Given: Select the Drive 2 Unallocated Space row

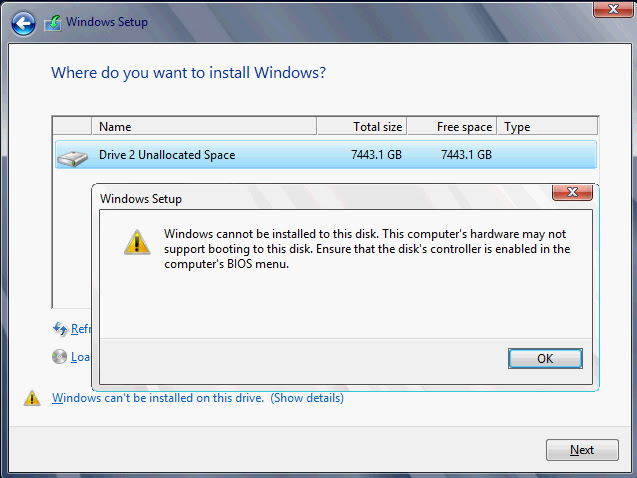Looking at the screenshot, I should [326, 155].
